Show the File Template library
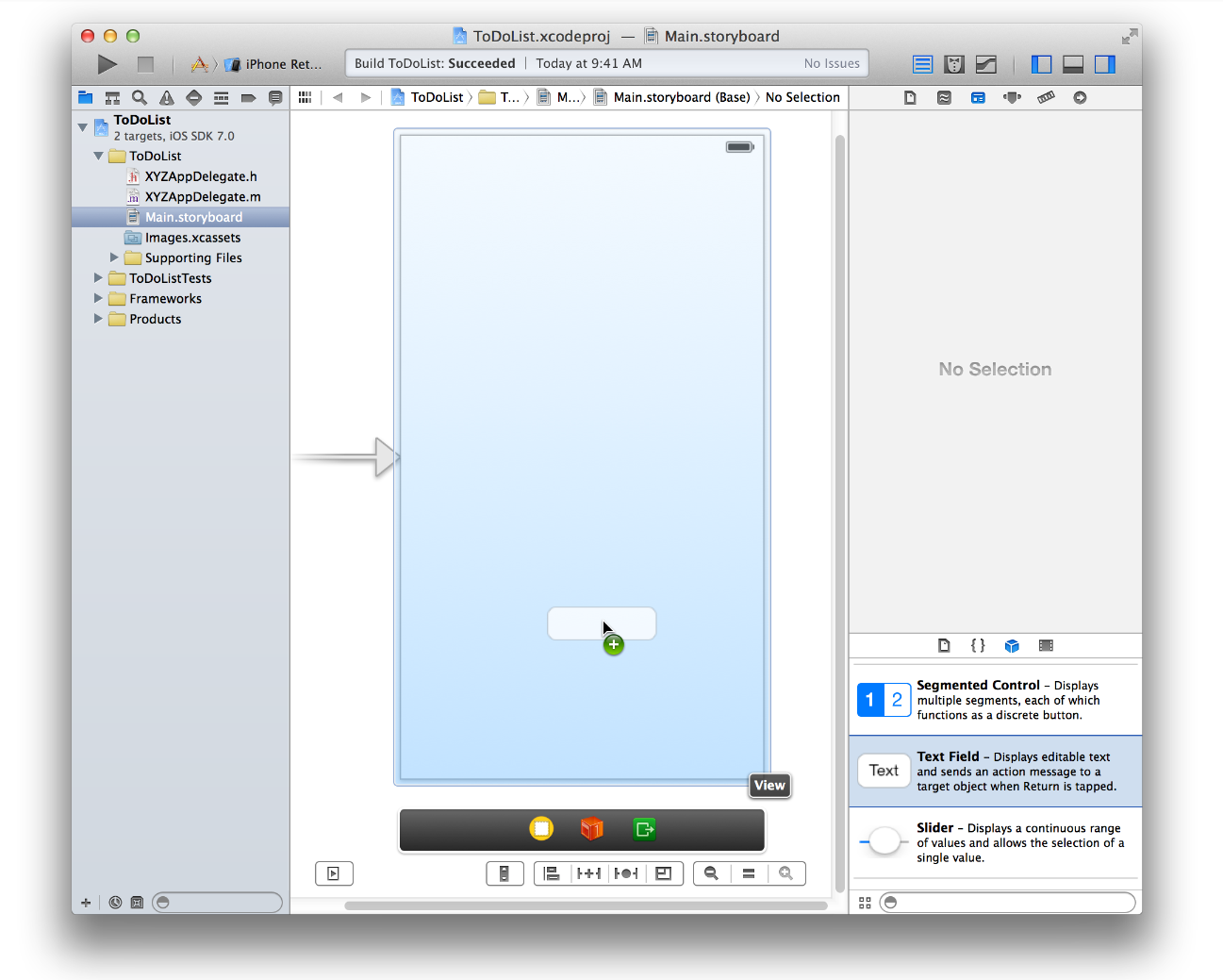 944,645
